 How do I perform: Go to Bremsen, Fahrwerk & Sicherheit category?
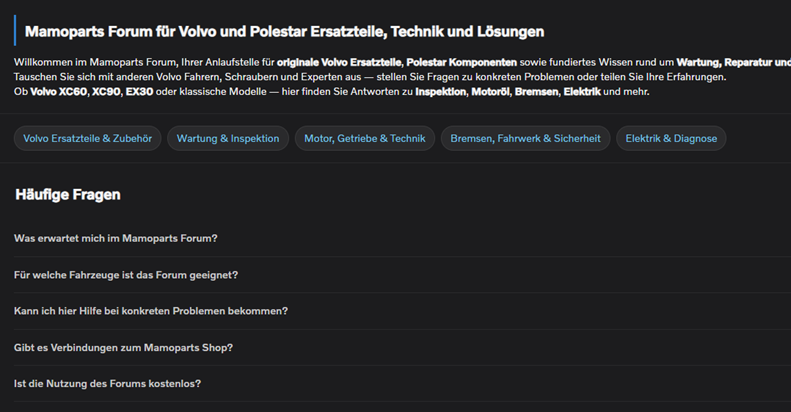click(x=525, y=139)
